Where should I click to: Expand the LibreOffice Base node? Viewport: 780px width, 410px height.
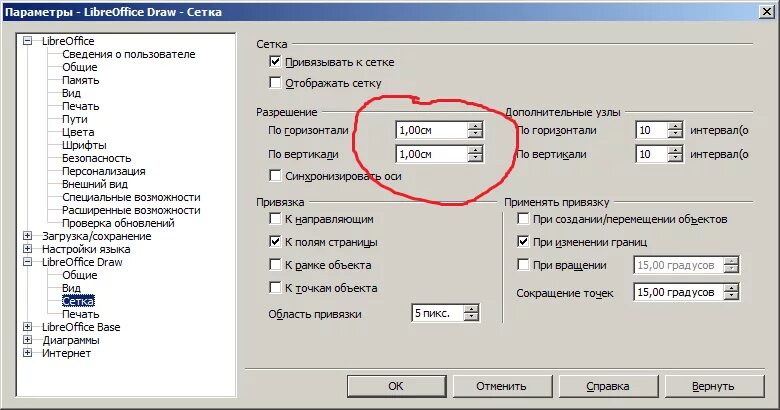click(28, 327)
